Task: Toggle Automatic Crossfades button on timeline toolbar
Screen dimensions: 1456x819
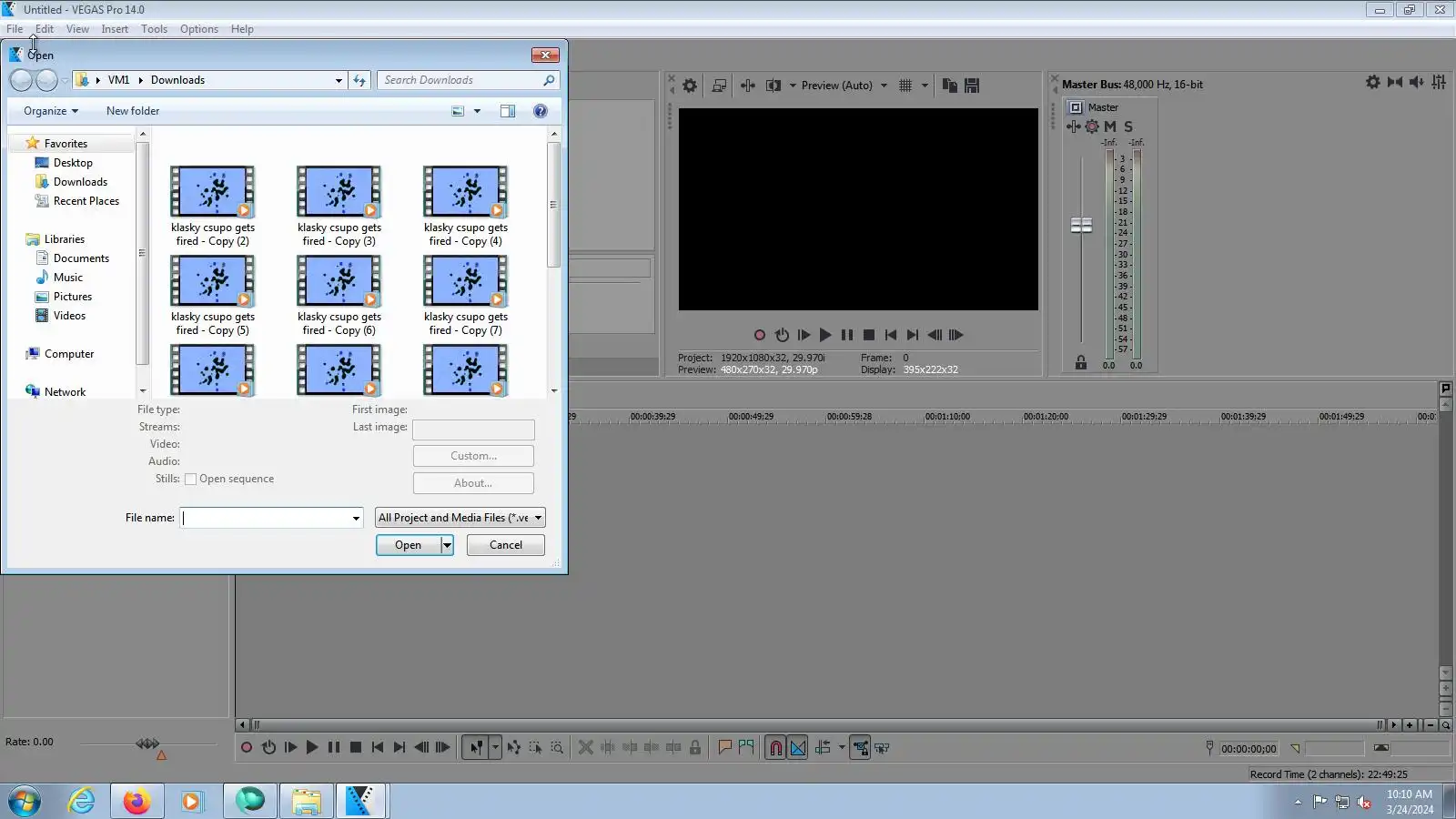Action: (x=798, y=748)
